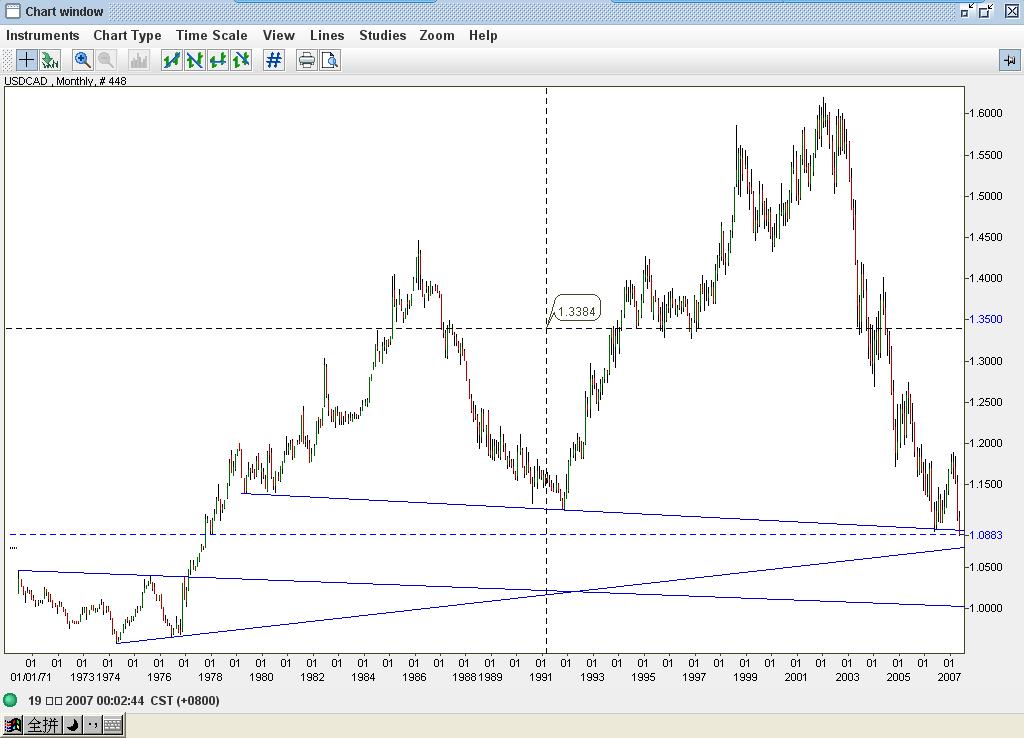This screenshot has width=1024, height=738.
Task: Open the Chart Type menu
Action: point(127,35)
